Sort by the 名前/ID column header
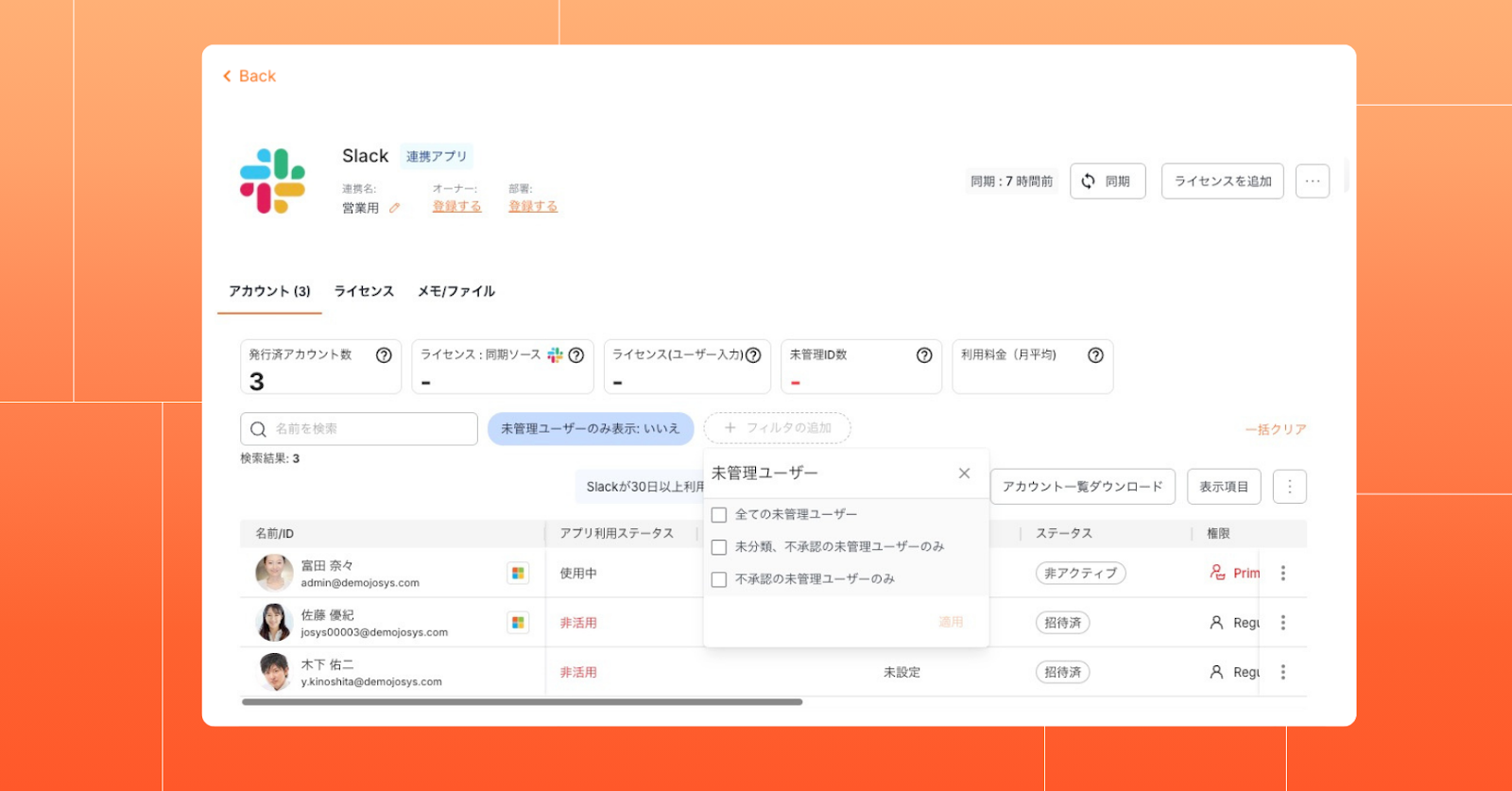This screenshot has height=791, width=1512. pyautogui.click(x=275, y=534)
